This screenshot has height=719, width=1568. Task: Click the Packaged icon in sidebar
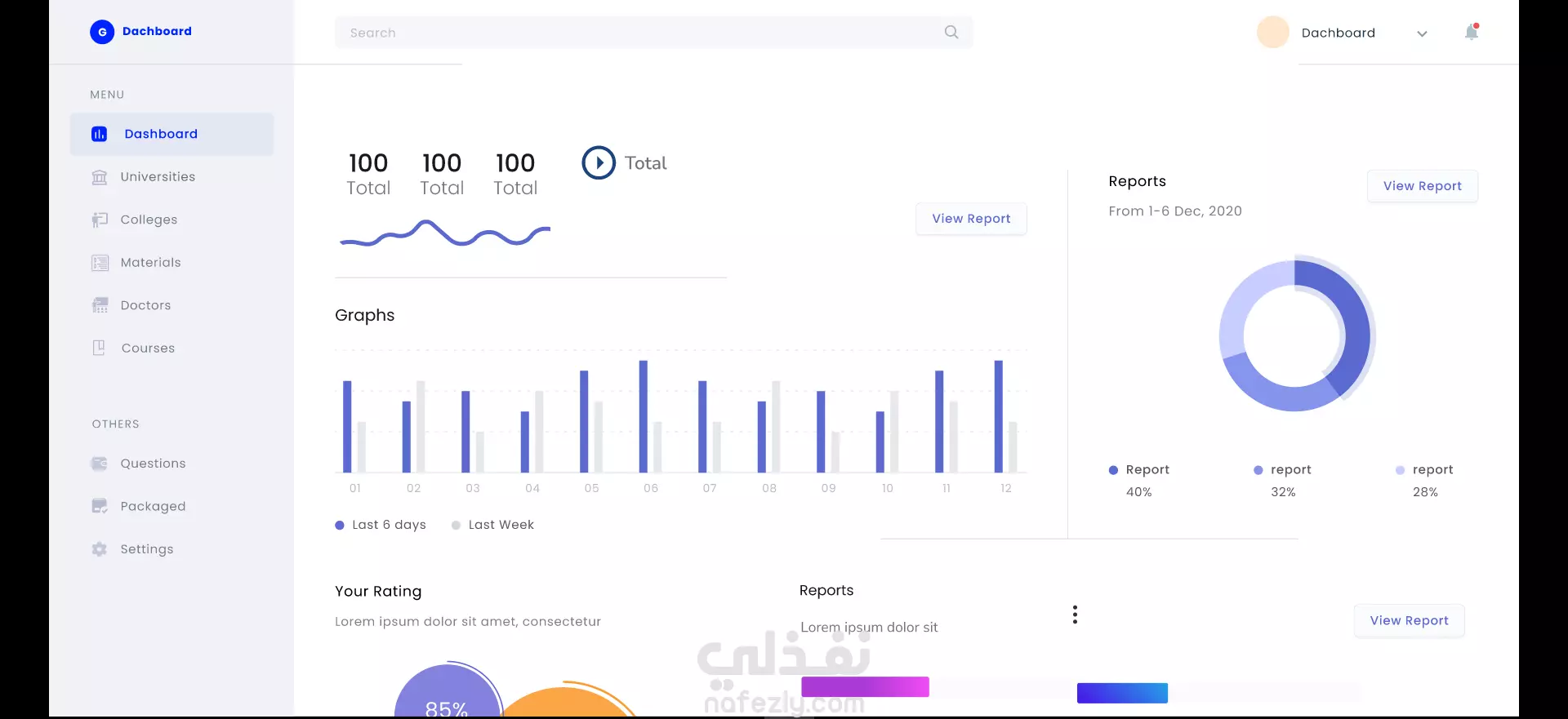coord(100,506)
